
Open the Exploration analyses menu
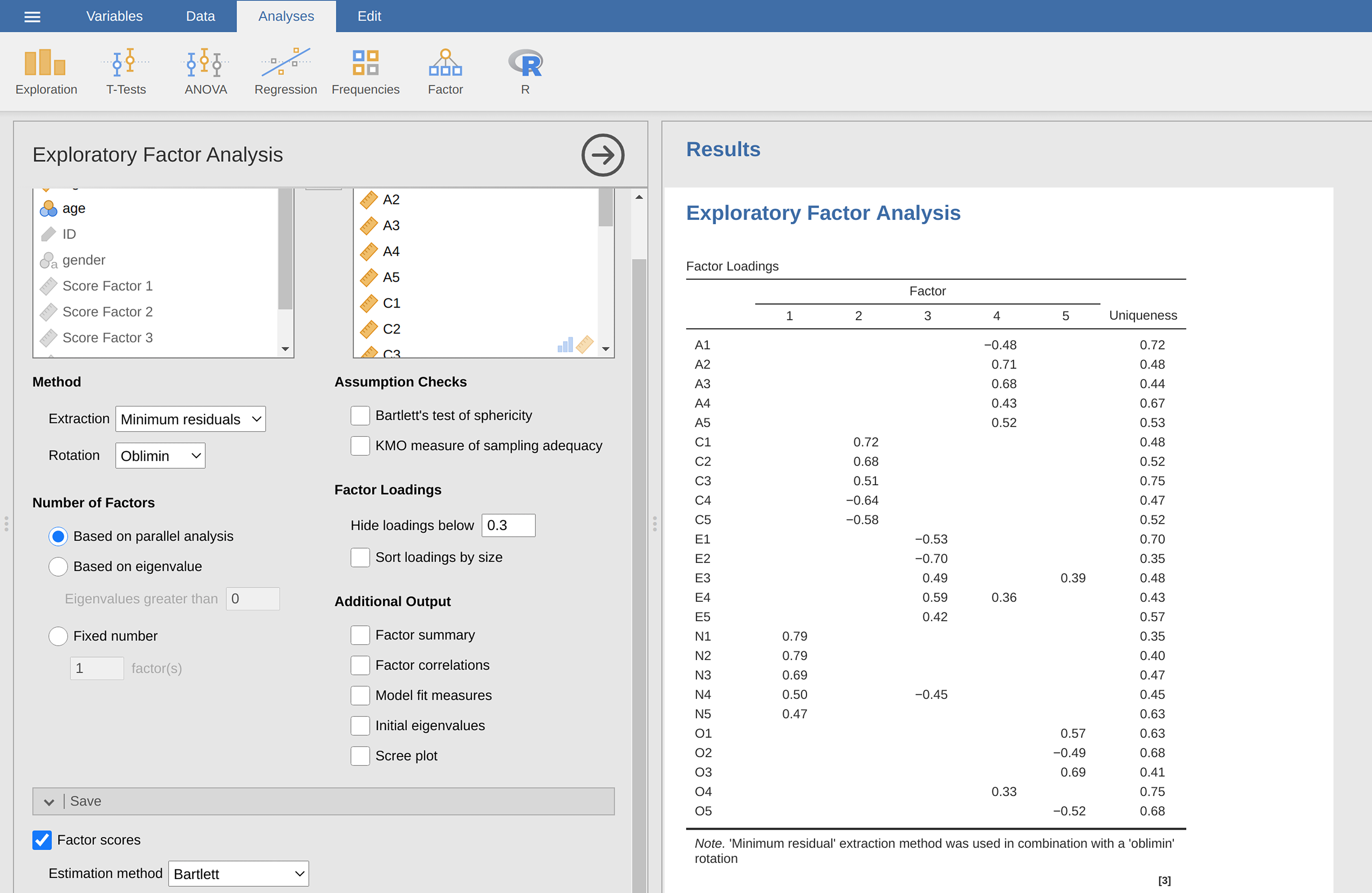[46, 72]
